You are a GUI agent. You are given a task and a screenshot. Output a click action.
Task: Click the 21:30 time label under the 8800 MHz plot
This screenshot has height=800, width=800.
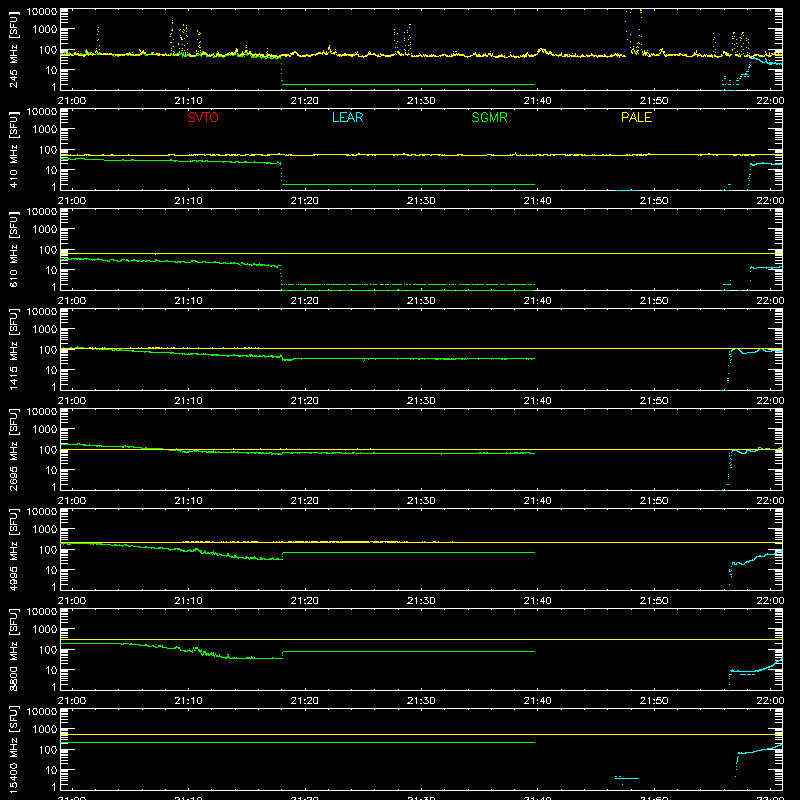tap(421, 701)
